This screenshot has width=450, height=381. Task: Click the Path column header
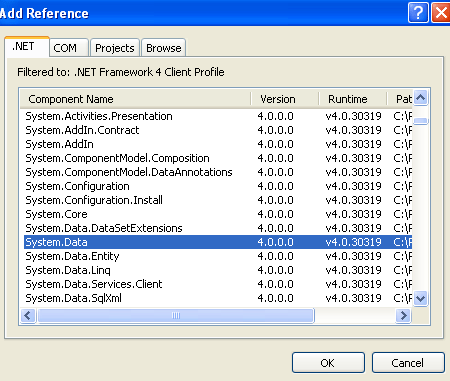click(x=400, y=99)
